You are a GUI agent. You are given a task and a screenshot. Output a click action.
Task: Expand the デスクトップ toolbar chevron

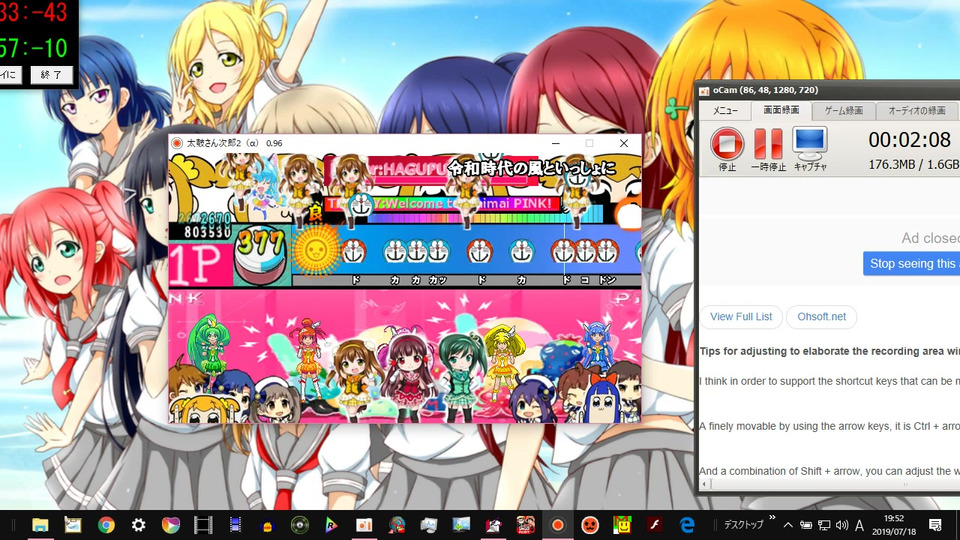[772, 518]
